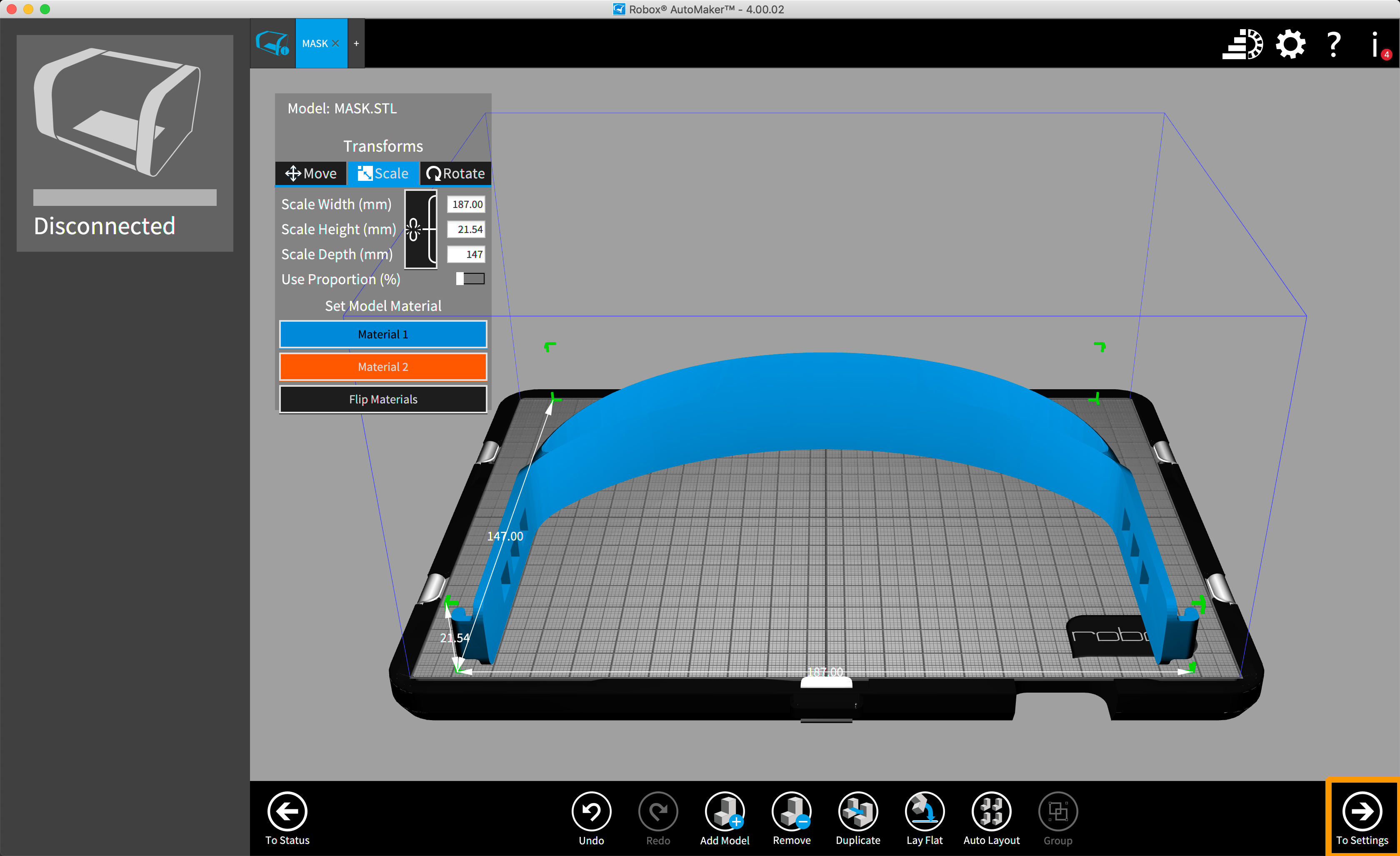Switch to the Move transform tab

click(311, 173)
